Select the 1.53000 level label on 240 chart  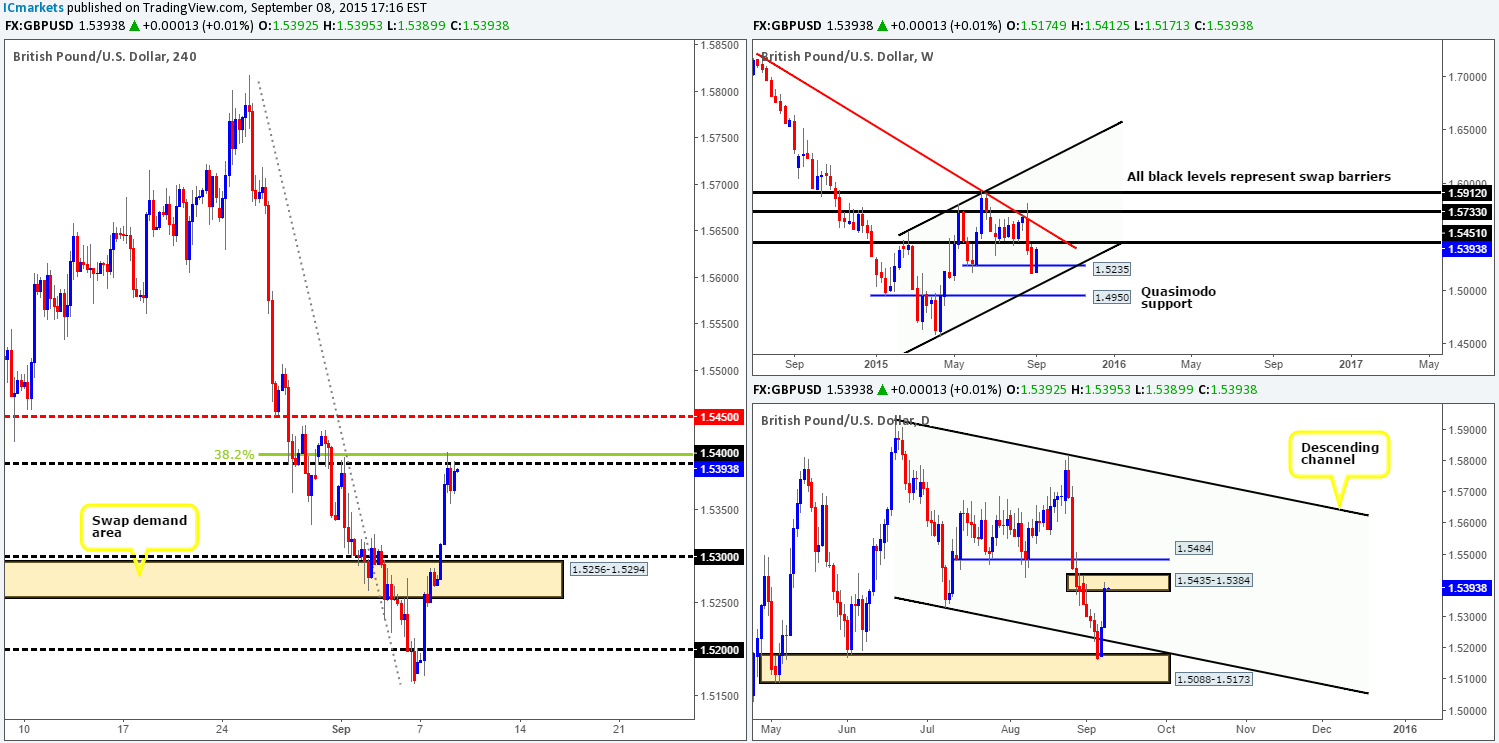718,557
